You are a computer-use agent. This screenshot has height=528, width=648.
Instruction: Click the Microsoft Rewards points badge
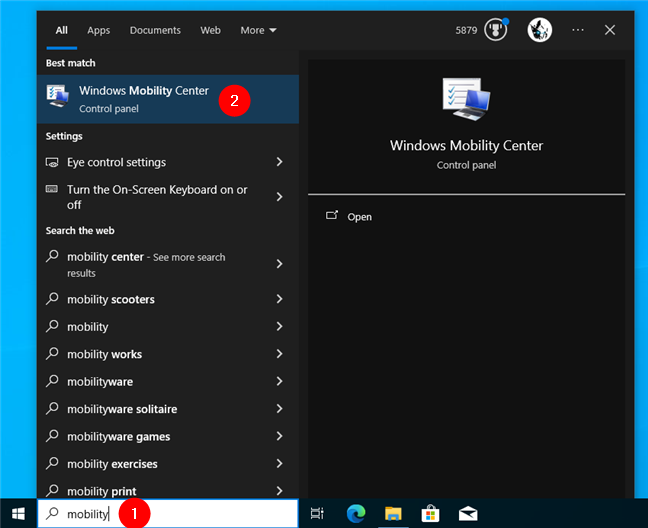pos(495,30)
